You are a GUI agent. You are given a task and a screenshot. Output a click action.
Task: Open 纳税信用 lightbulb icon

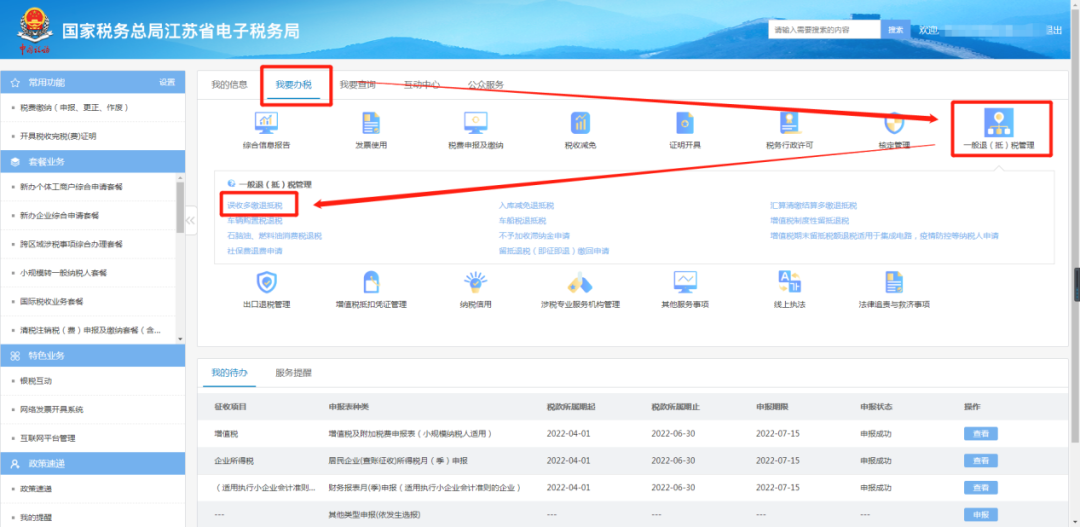(475, 282)
